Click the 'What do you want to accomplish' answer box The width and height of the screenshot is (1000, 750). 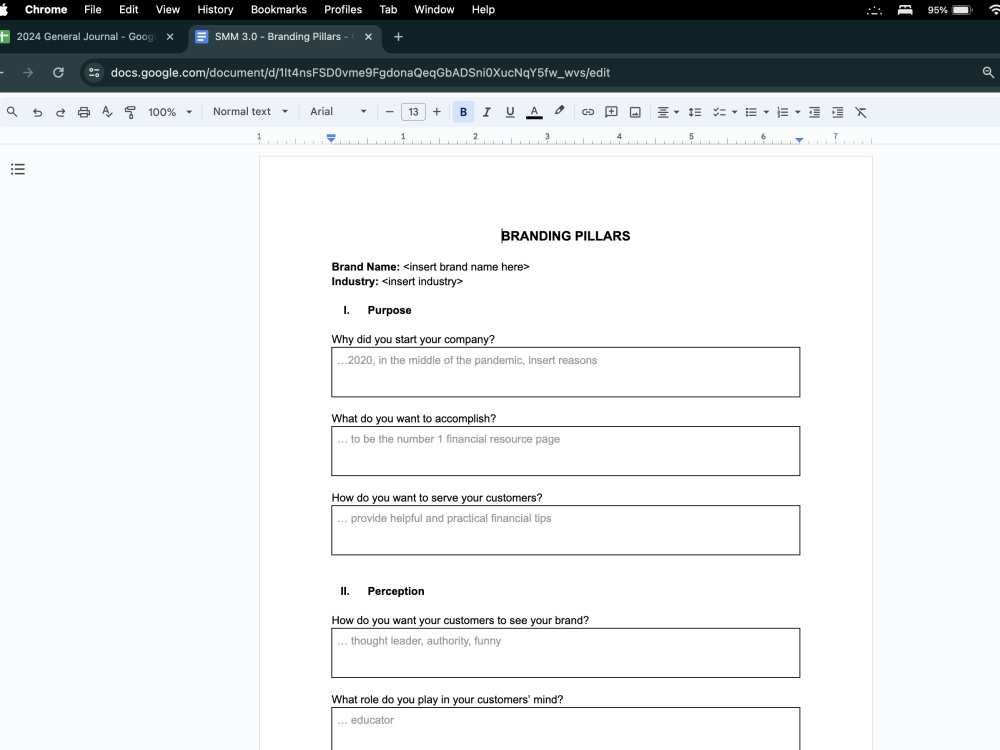pyautogui.click(x=566, y=451)
